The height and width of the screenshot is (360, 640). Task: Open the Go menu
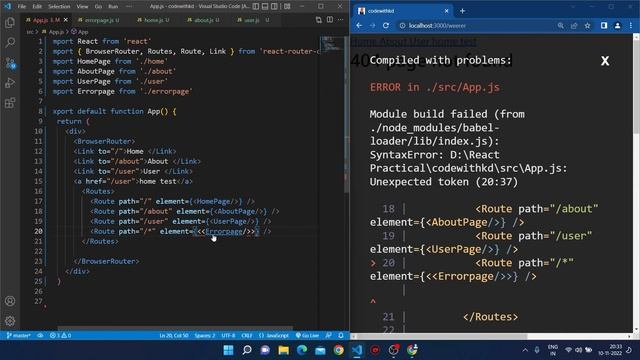[98, 7]
